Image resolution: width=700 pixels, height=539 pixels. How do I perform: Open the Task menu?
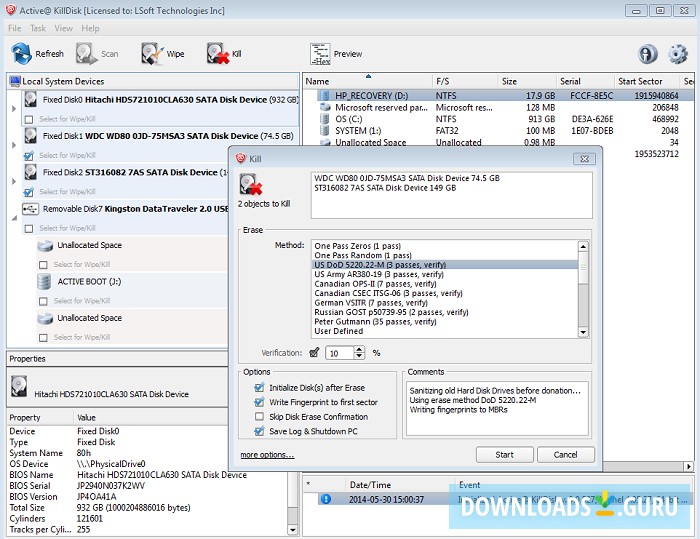pos(38,29)
